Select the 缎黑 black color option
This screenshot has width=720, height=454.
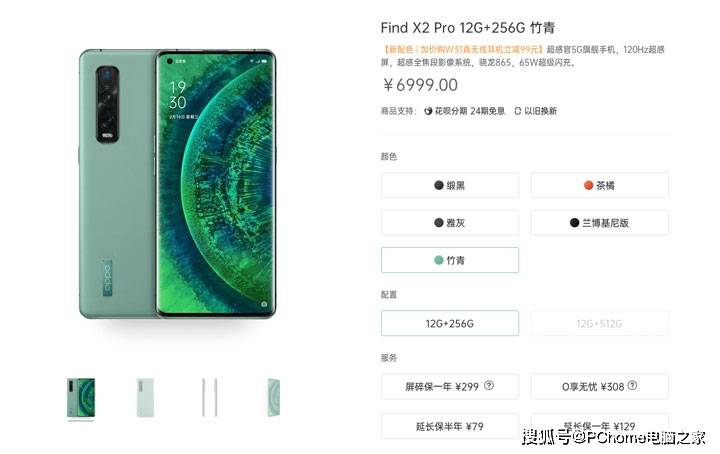(x=450, y=185)
